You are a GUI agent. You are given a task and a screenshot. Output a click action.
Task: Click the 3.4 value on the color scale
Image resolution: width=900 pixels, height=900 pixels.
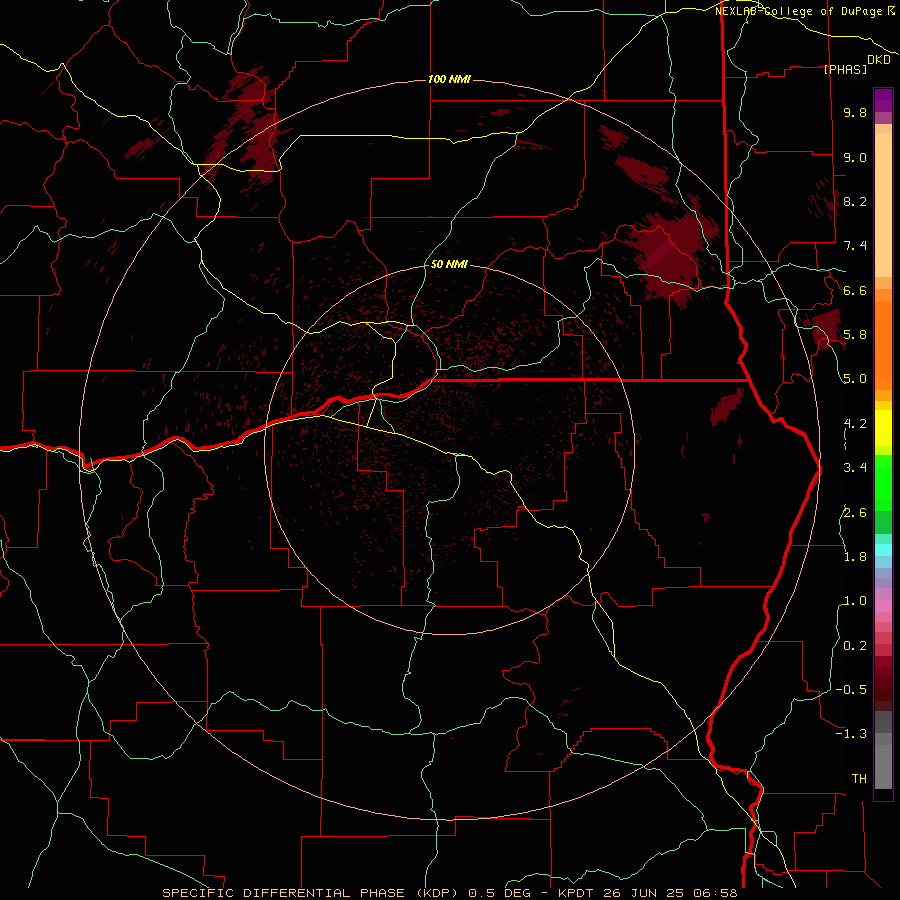tap(855, 468)
